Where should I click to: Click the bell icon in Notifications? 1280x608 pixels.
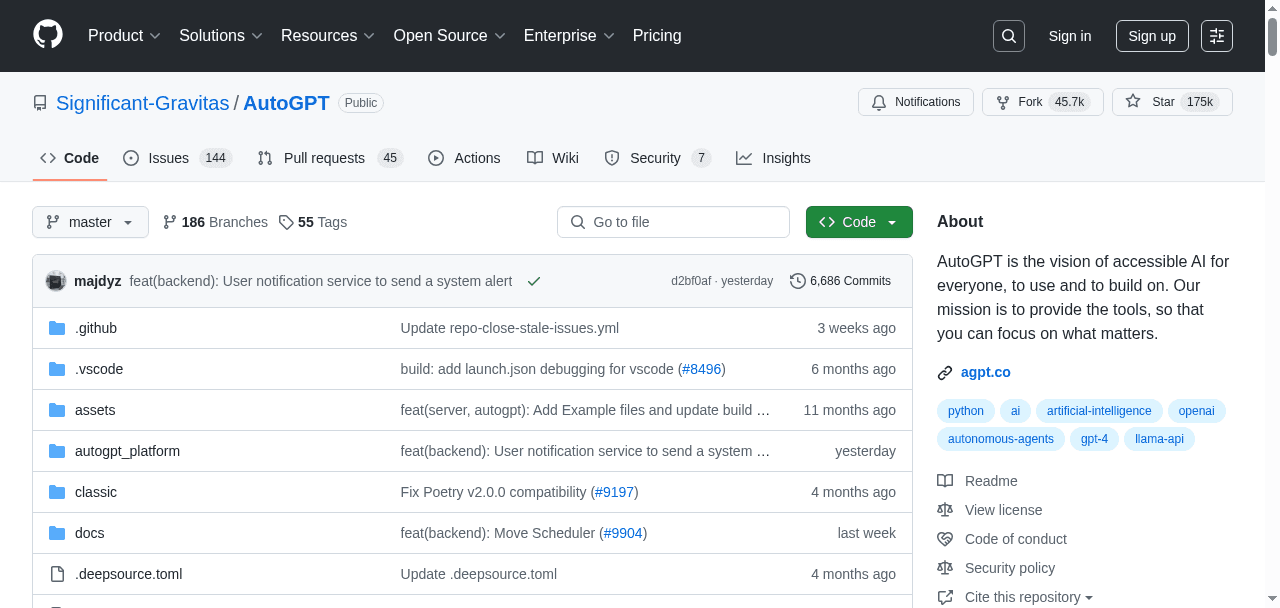point(879,102)
